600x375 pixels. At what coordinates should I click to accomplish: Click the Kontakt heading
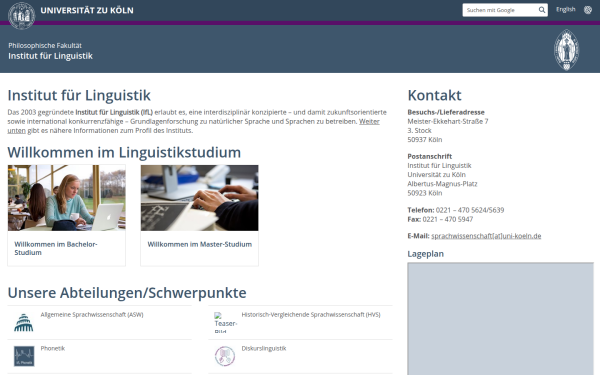click(434, 95)
